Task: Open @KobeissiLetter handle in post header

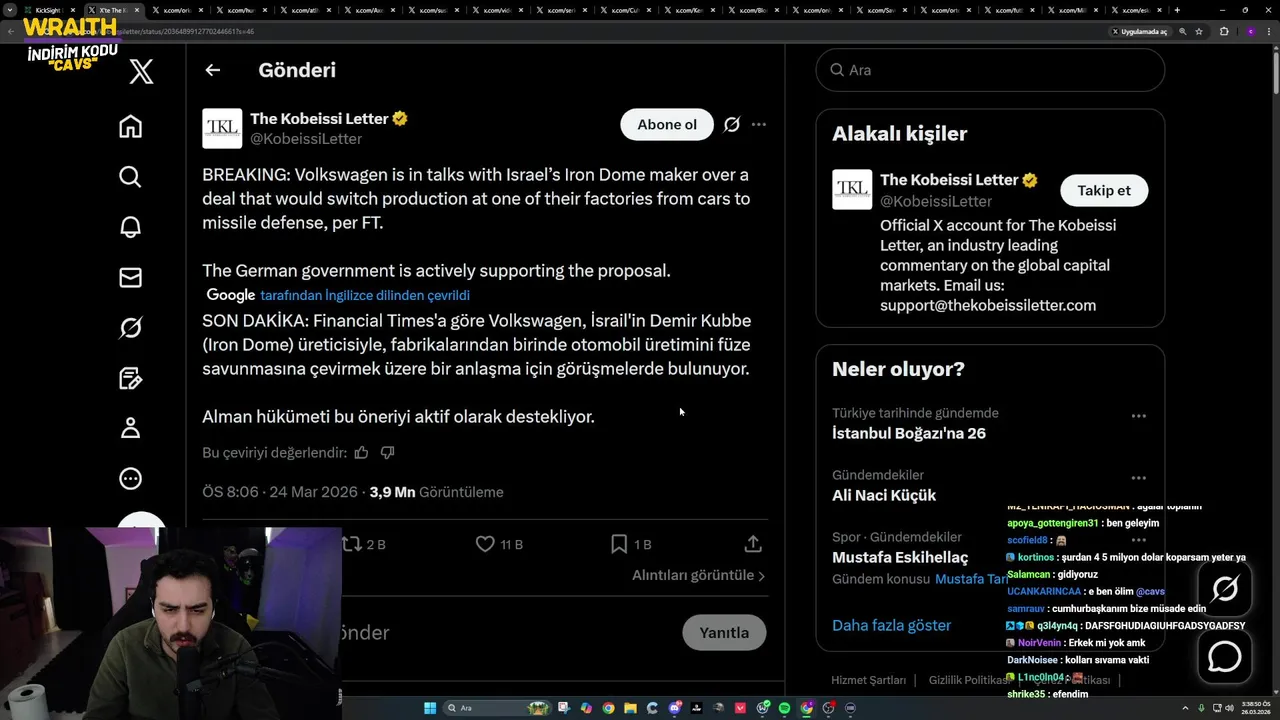Action: point(306,139)
